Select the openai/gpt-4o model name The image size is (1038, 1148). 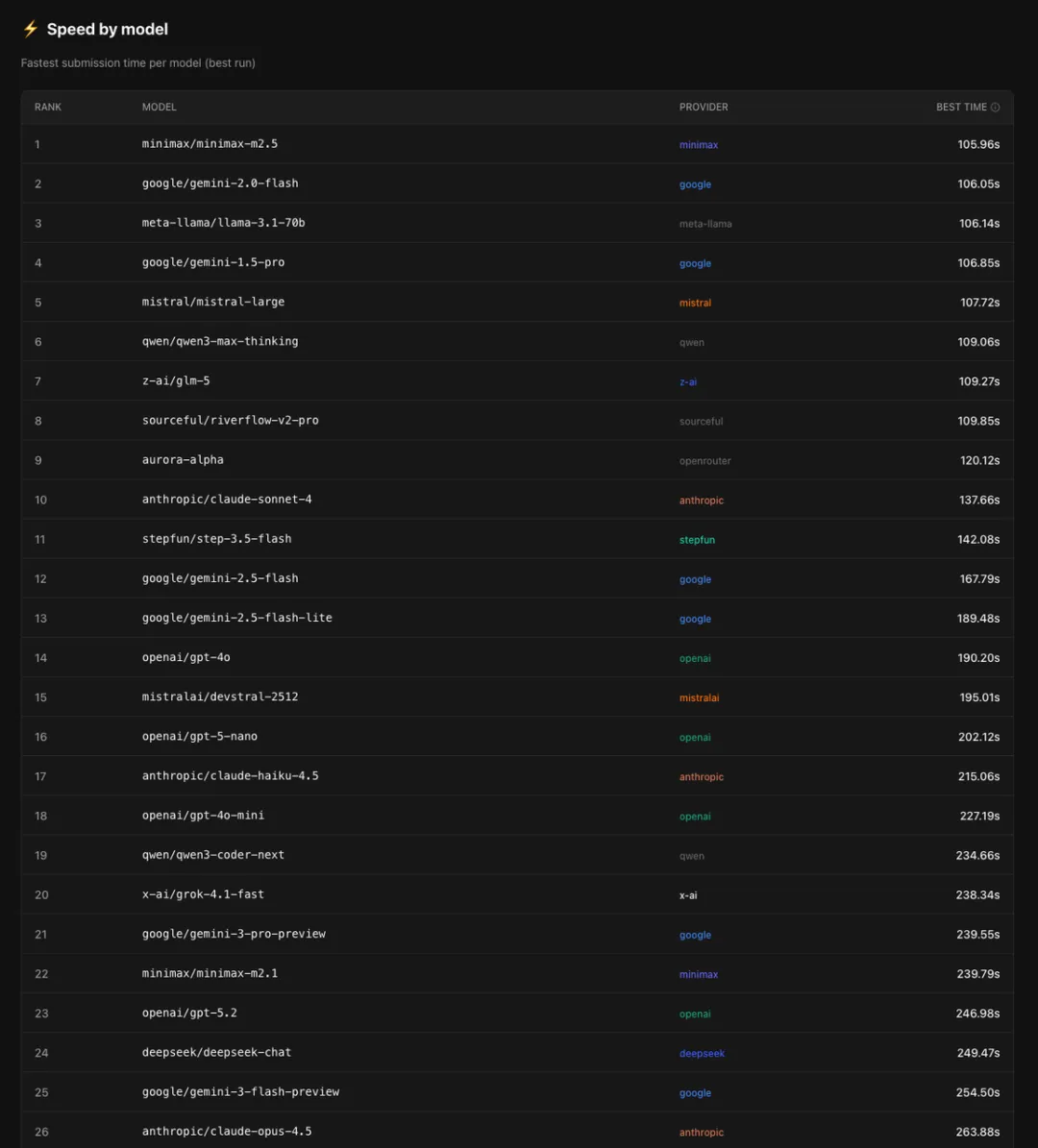[x=185, y=657]
